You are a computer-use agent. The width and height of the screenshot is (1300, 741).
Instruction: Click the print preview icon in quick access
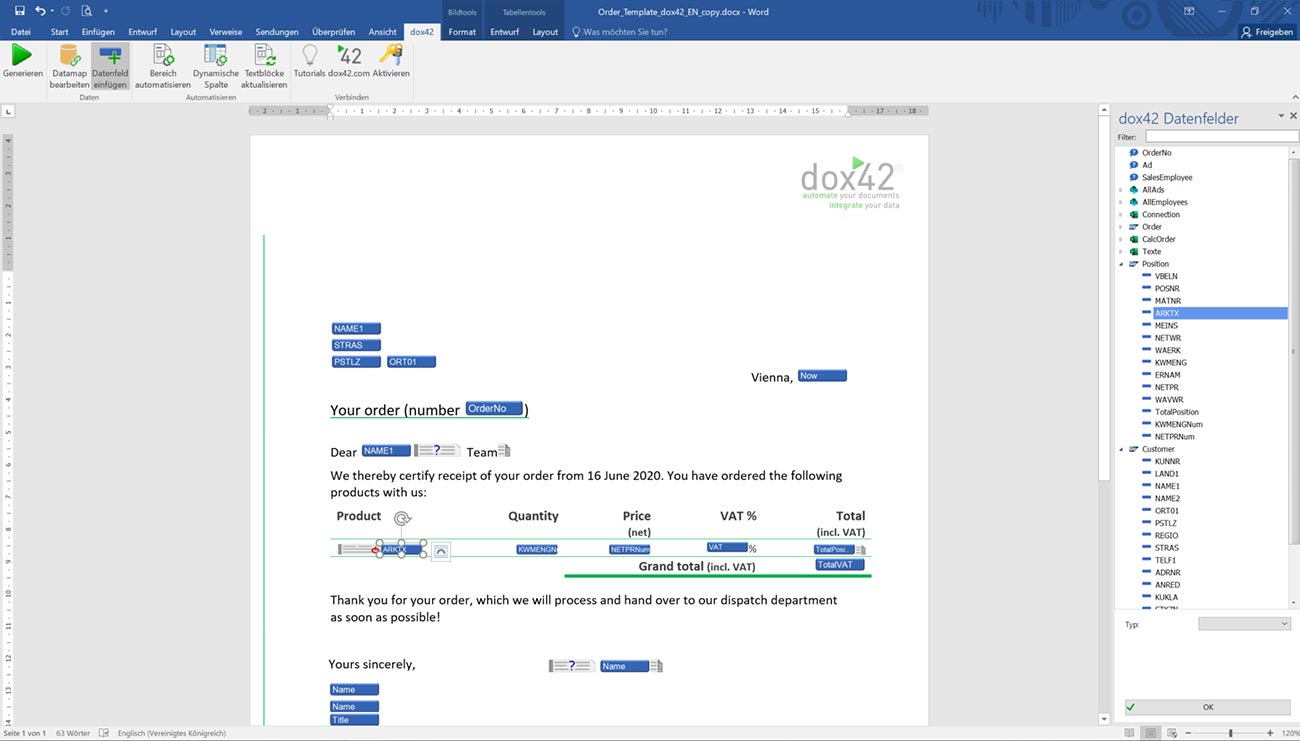(87, 11)
